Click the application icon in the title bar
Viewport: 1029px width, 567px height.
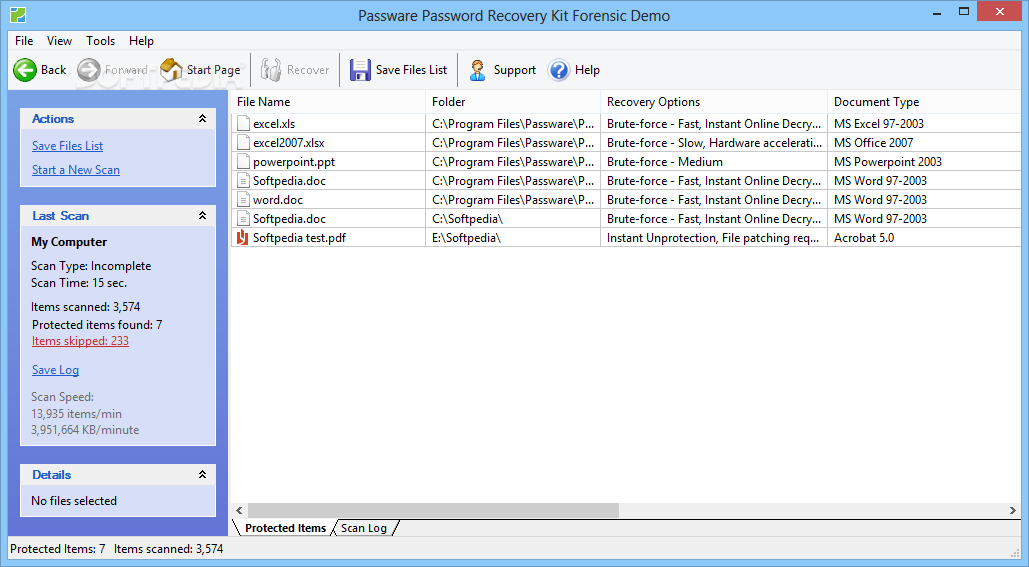(x=18, y=14)
